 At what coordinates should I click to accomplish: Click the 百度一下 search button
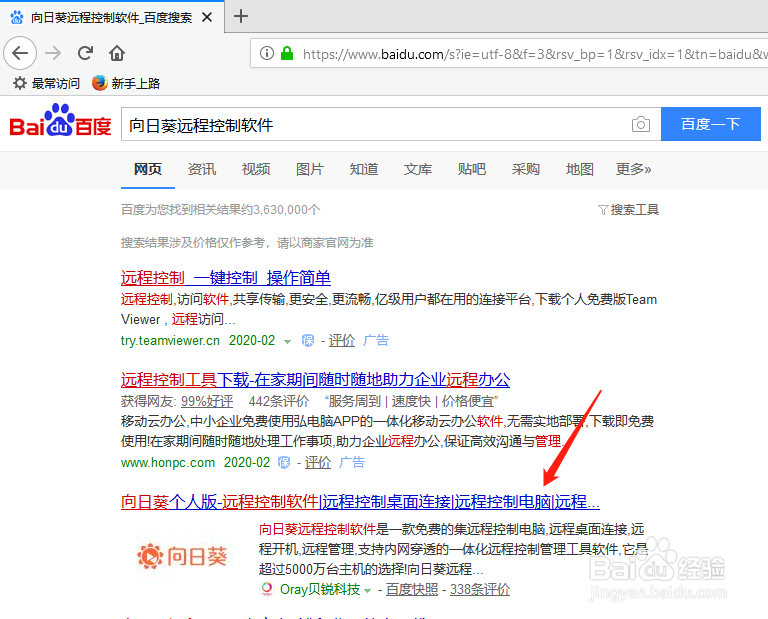click(x=711, y=124)
